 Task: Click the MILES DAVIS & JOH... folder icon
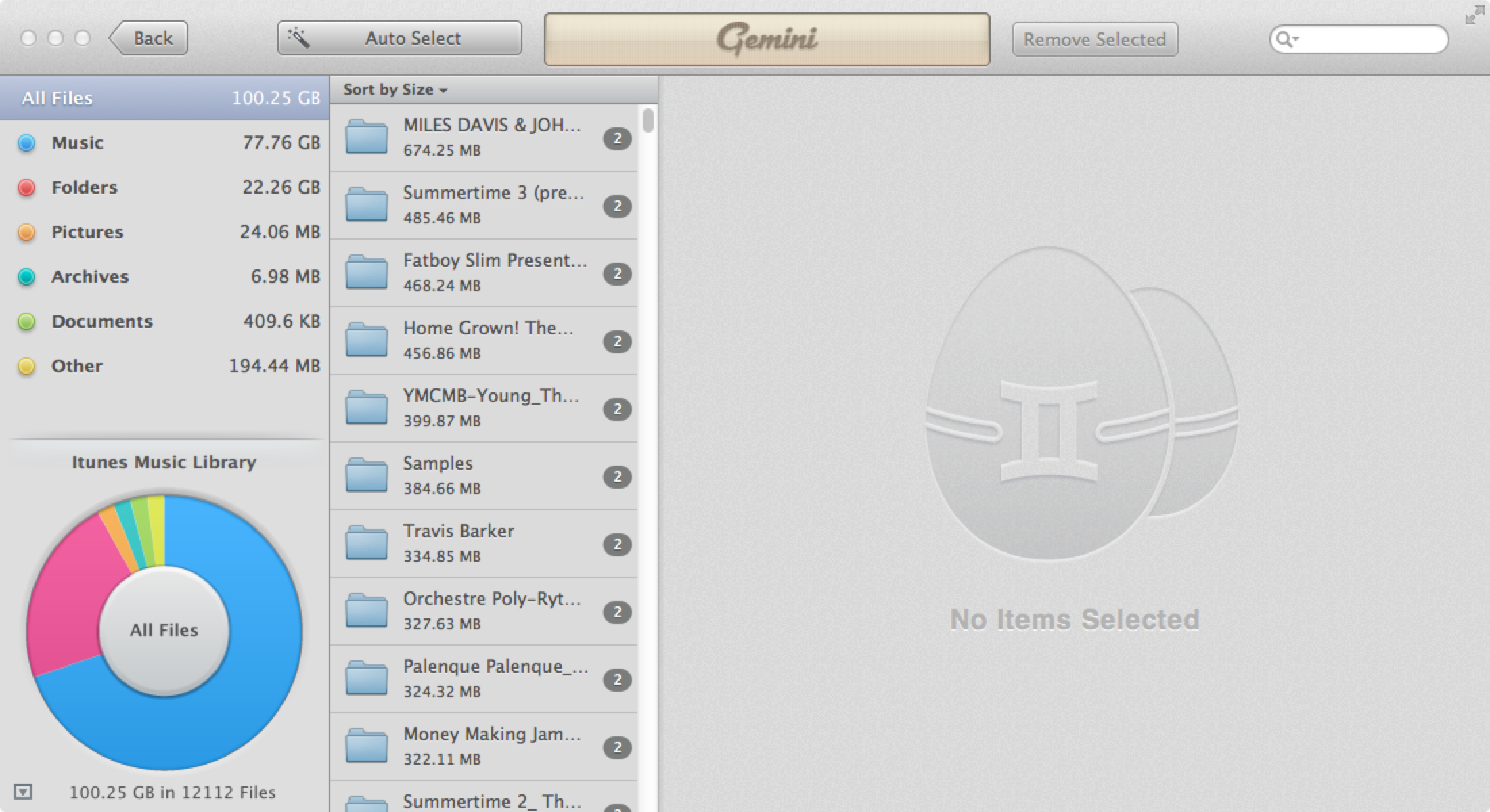366,137
